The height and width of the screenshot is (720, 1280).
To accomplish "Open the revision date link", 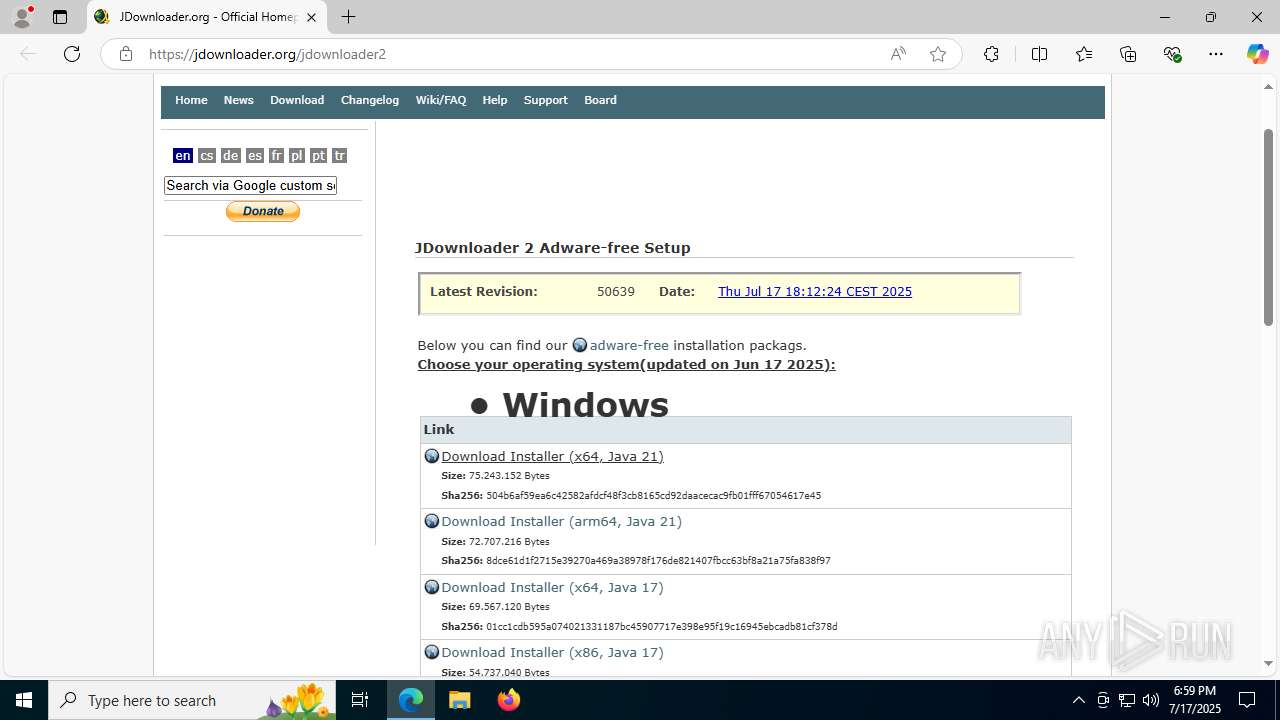I will tap(815, 292).
